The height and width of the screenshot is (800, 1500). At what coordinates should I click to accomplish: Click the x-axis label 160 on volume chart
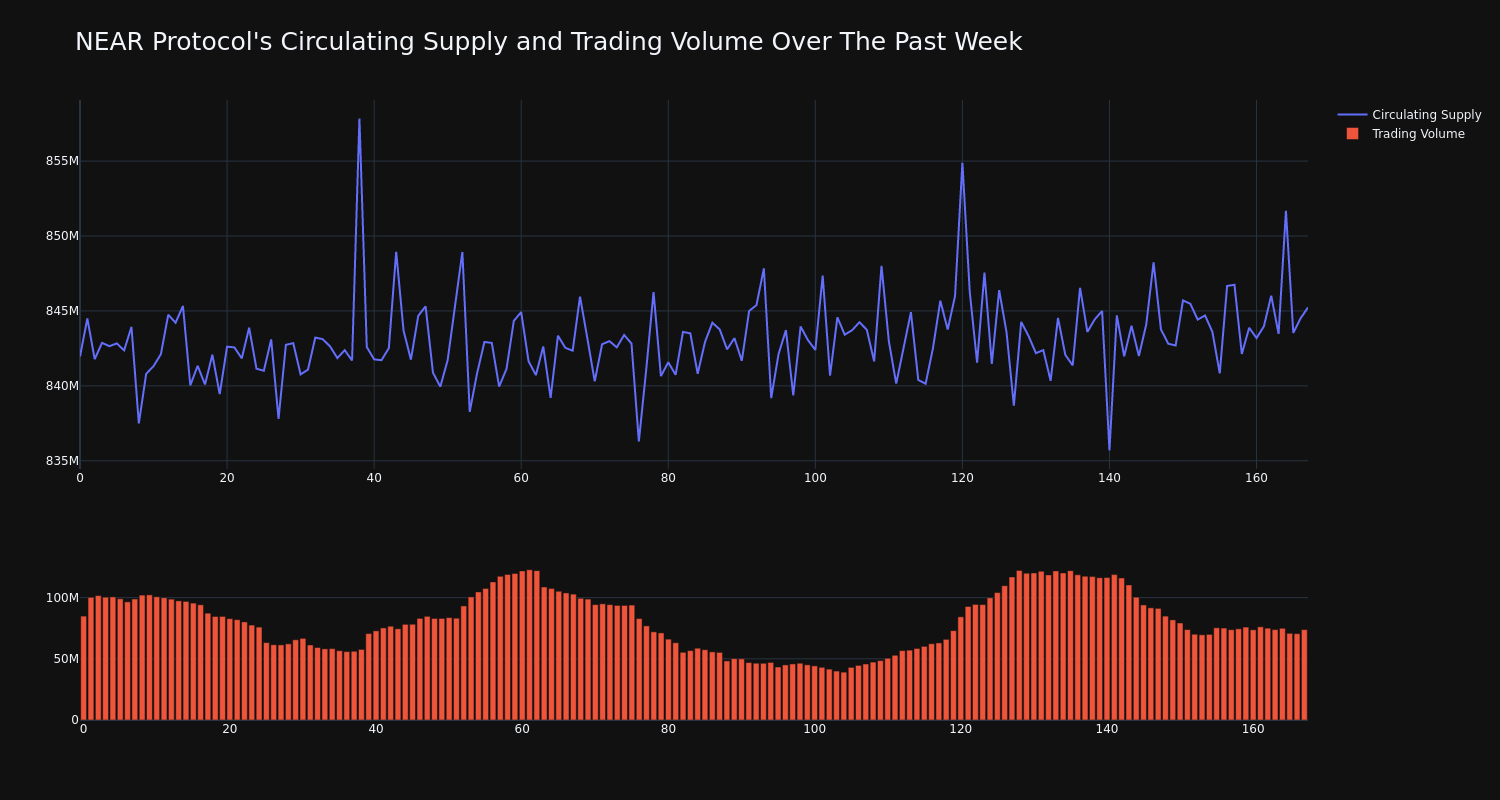click(x=1253, y=729)
